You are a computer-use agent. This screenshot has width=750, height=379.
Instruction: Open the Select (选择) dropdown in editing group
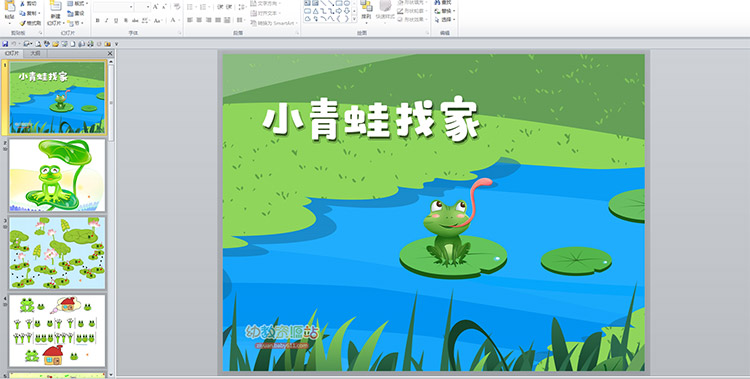445,20
